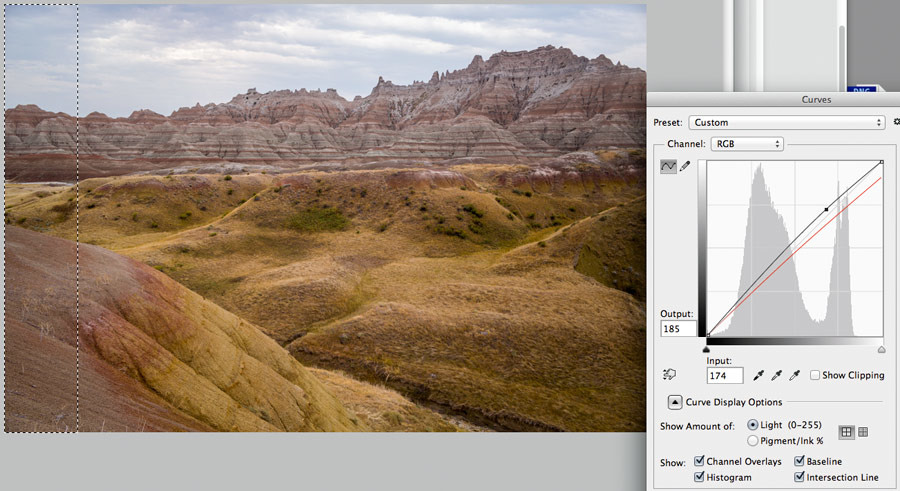Image resolution: width=900 pixels, height=491 pixels.
Task: Select the curve point editing tool
Action: [668, 166]
